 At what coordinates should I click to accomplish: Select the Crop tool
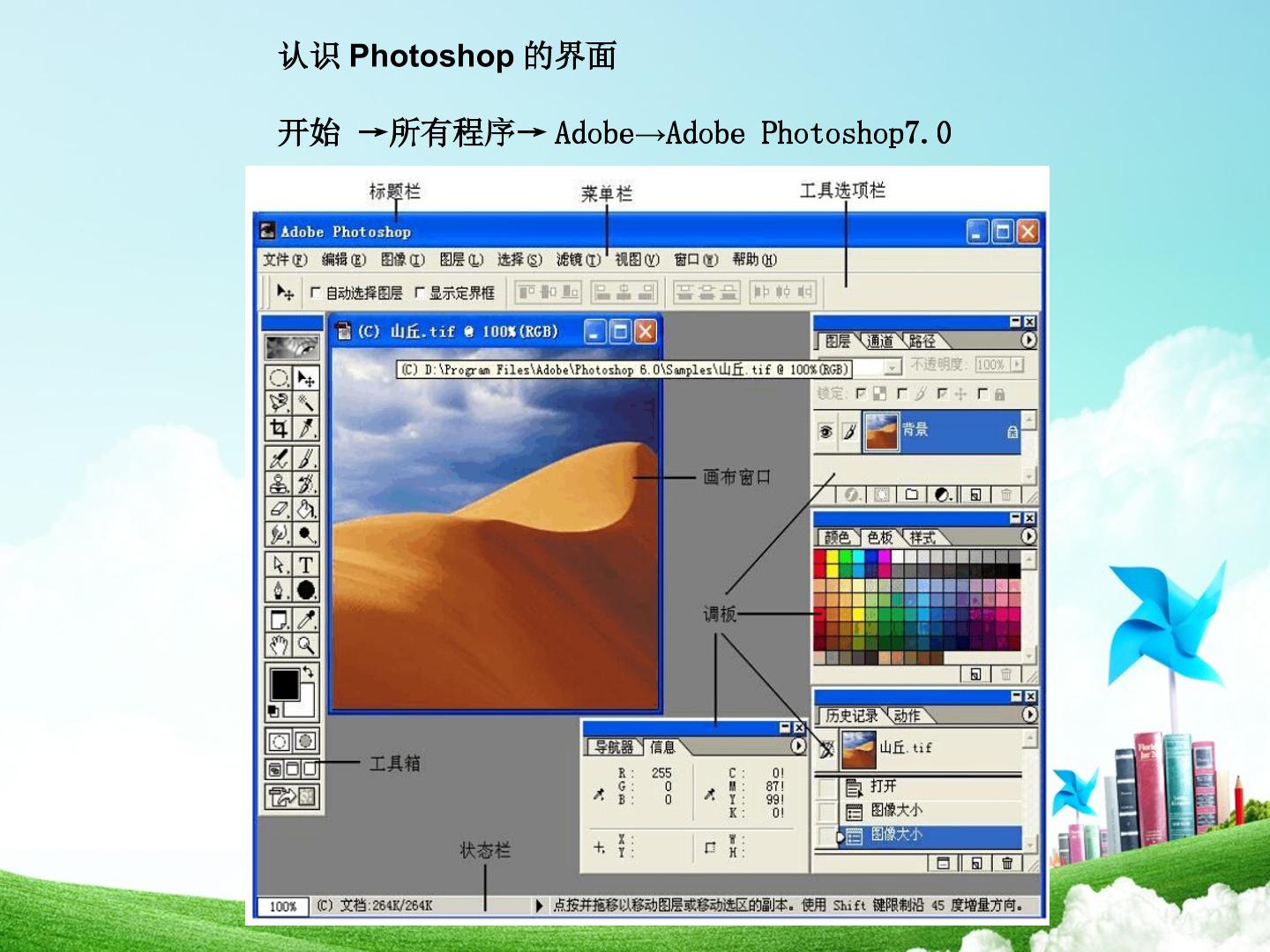click(279, 428)
